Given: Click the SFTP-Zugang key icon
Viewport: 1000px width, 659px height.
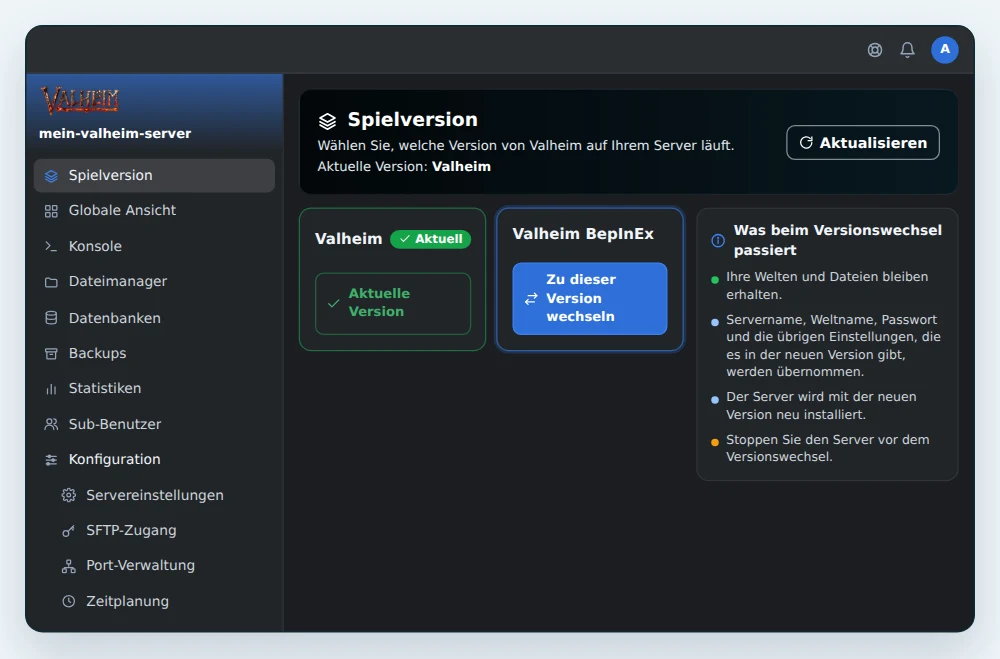Looking at the screenshot, I should pyautogui.click(x=68, y=531).
